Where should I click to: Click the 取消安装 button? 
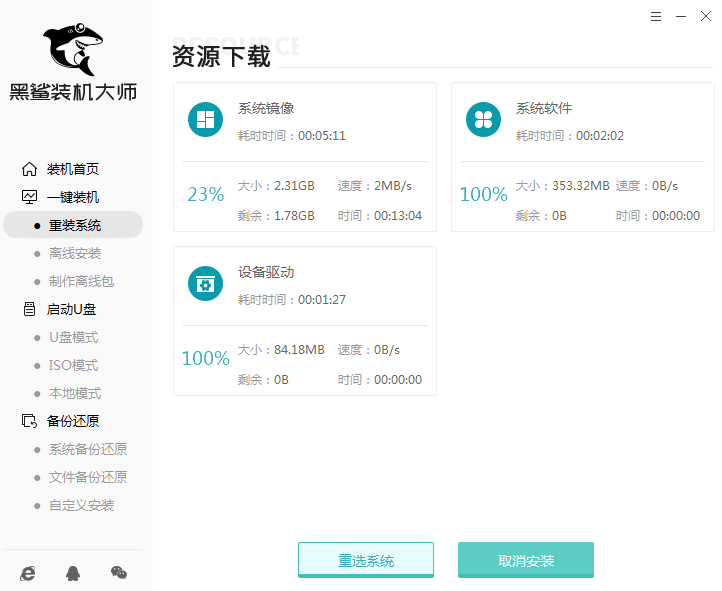coord(526,560)
